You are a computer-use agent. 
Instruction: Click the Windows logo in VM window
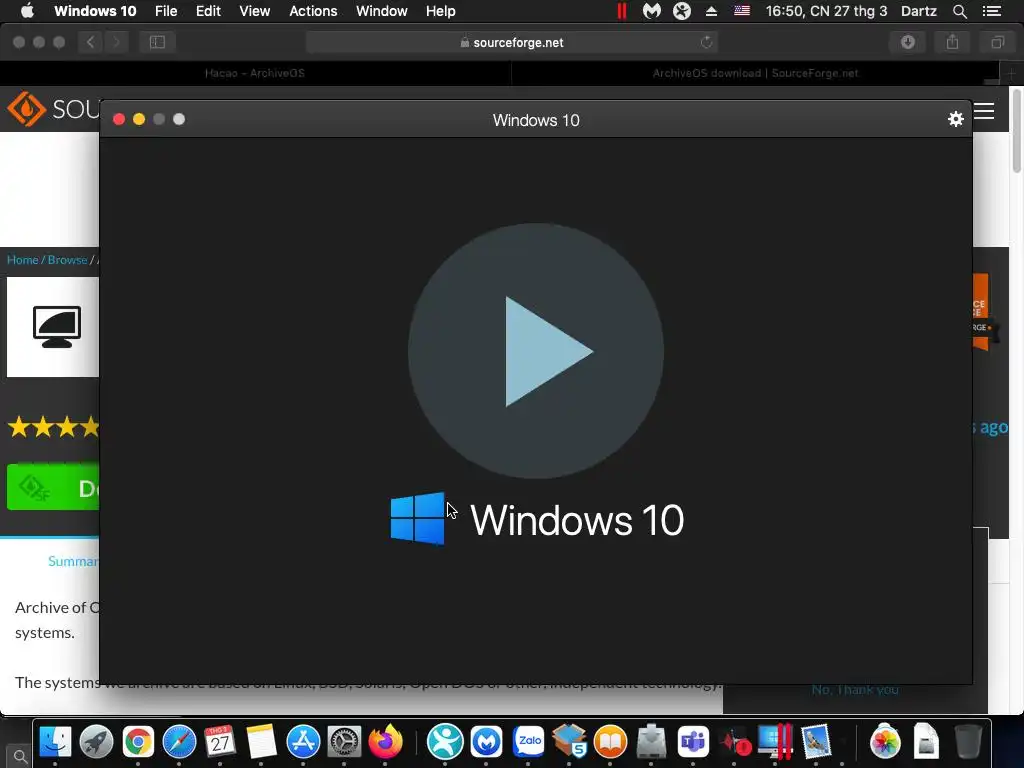pyautogui.click(x=417, y=519)
